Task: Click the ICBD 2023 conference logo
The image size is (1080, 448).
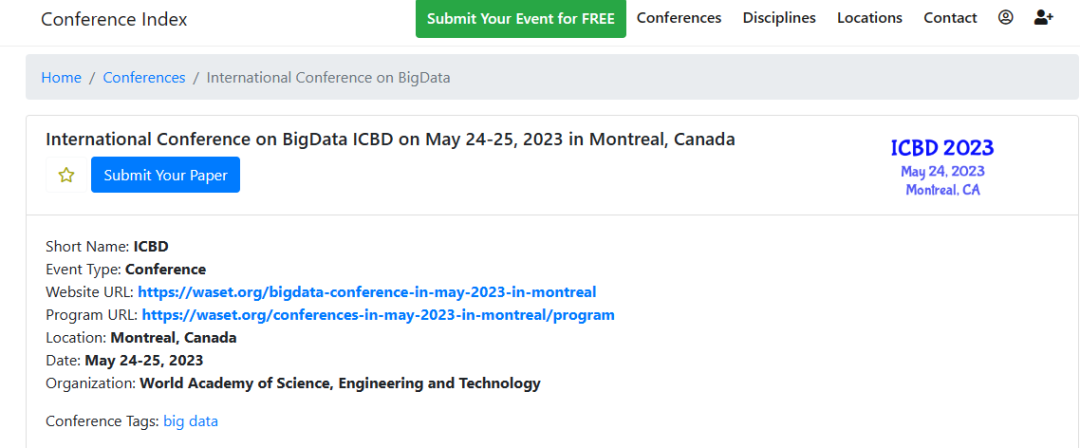Action: 942,167
